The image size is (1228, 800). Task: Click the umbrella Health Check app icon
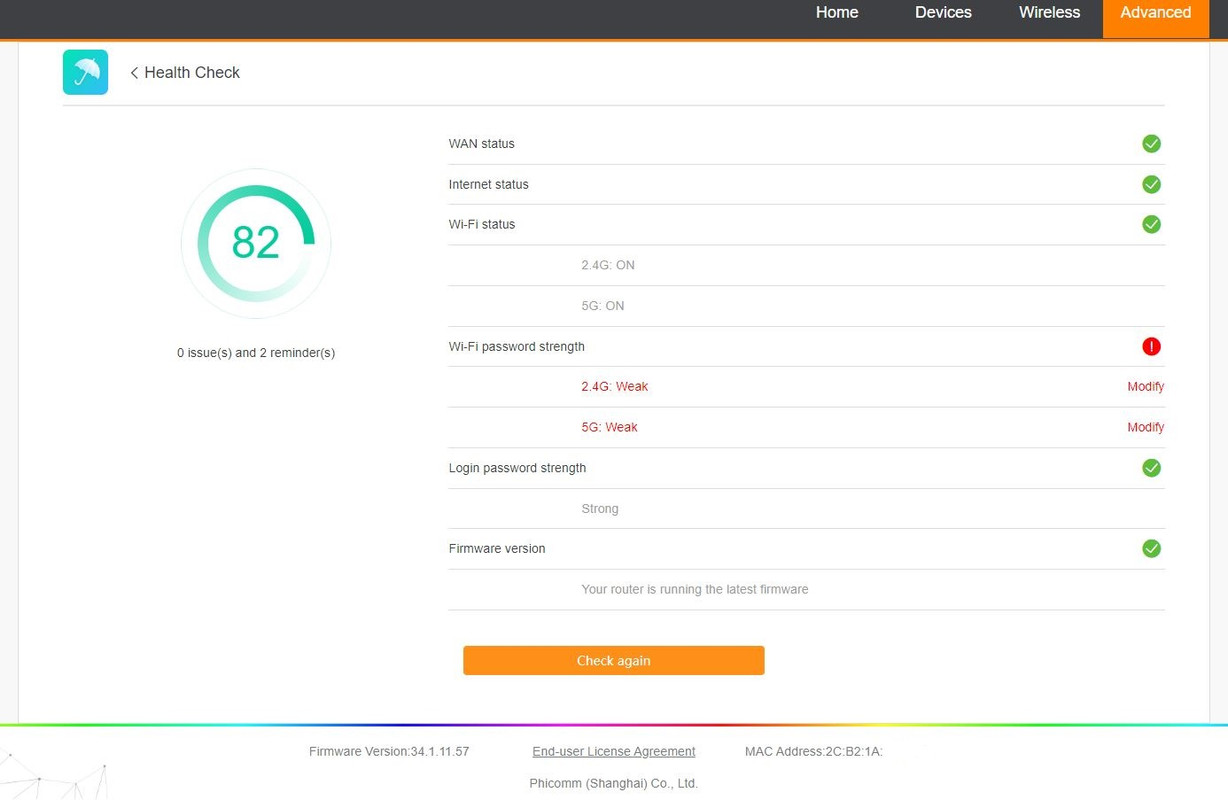pos(85,72)
